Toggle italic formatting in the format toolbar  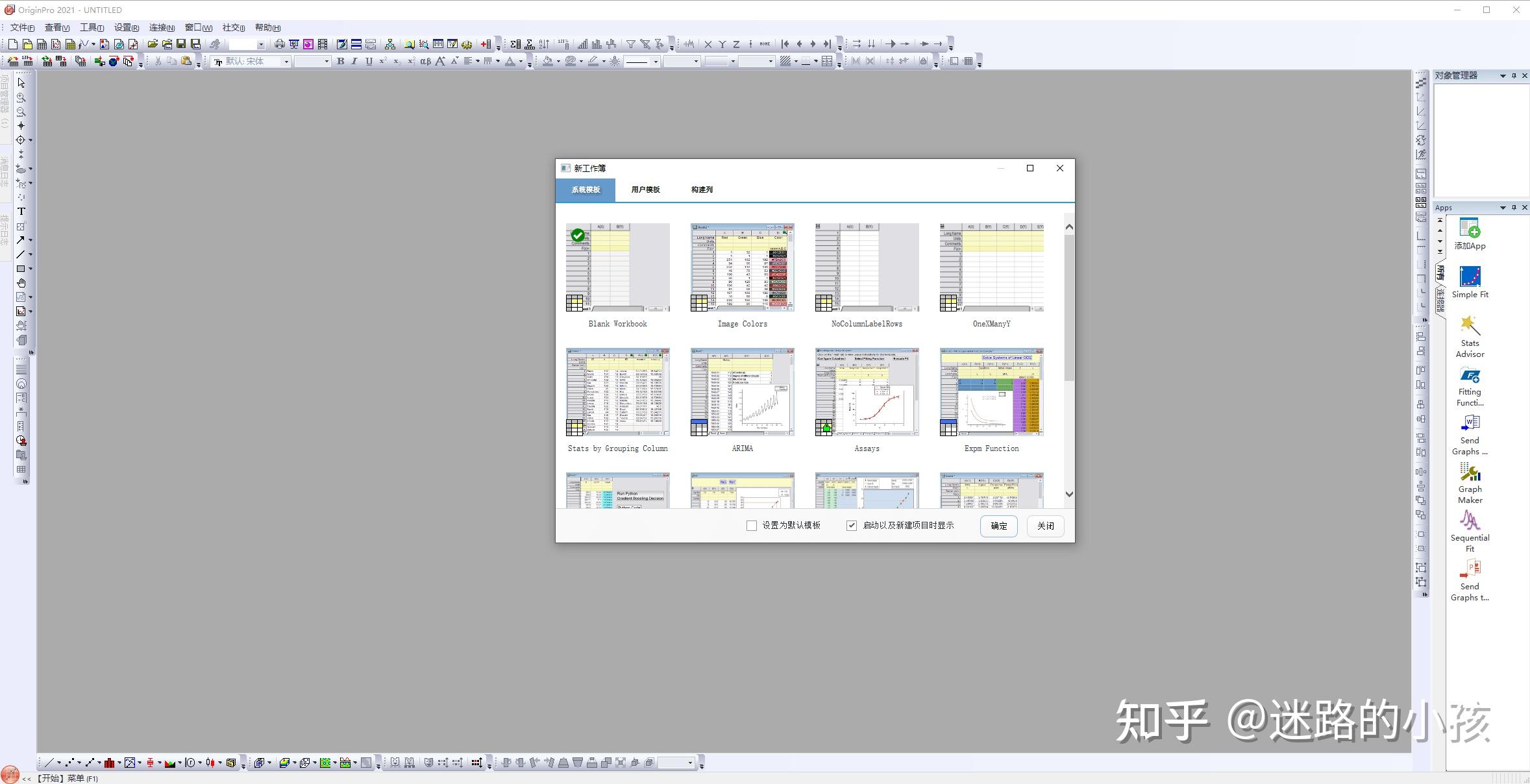pyautogui.click(x=354, y=61)
